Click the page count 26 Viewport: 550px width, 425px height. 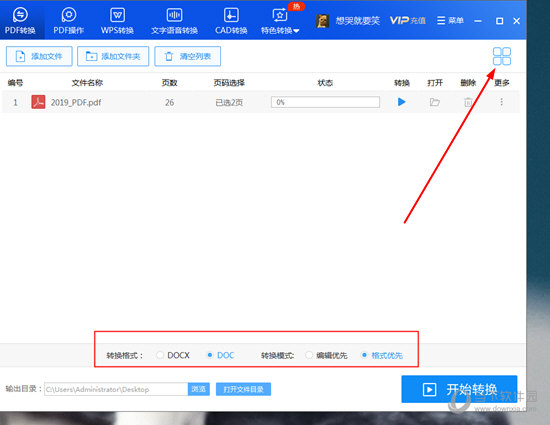[169, 102]
